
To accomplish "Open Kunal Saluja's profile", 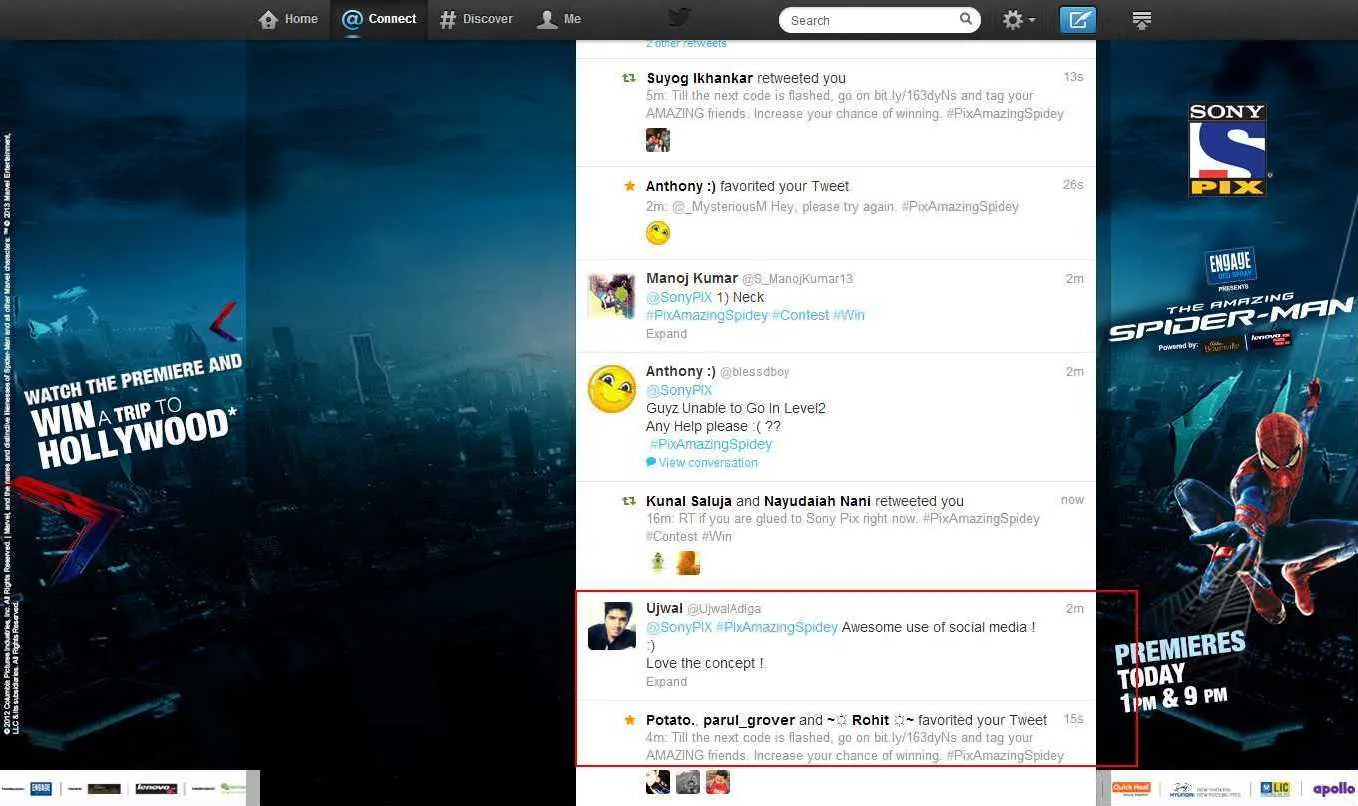I will (689, 501).
